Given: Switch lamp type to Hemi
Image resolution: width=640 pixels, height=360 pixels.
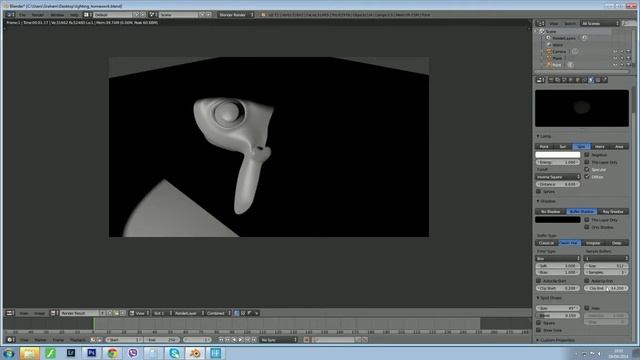Looking at the screenshot, I should pyautogui.click(x=600, y=146).
